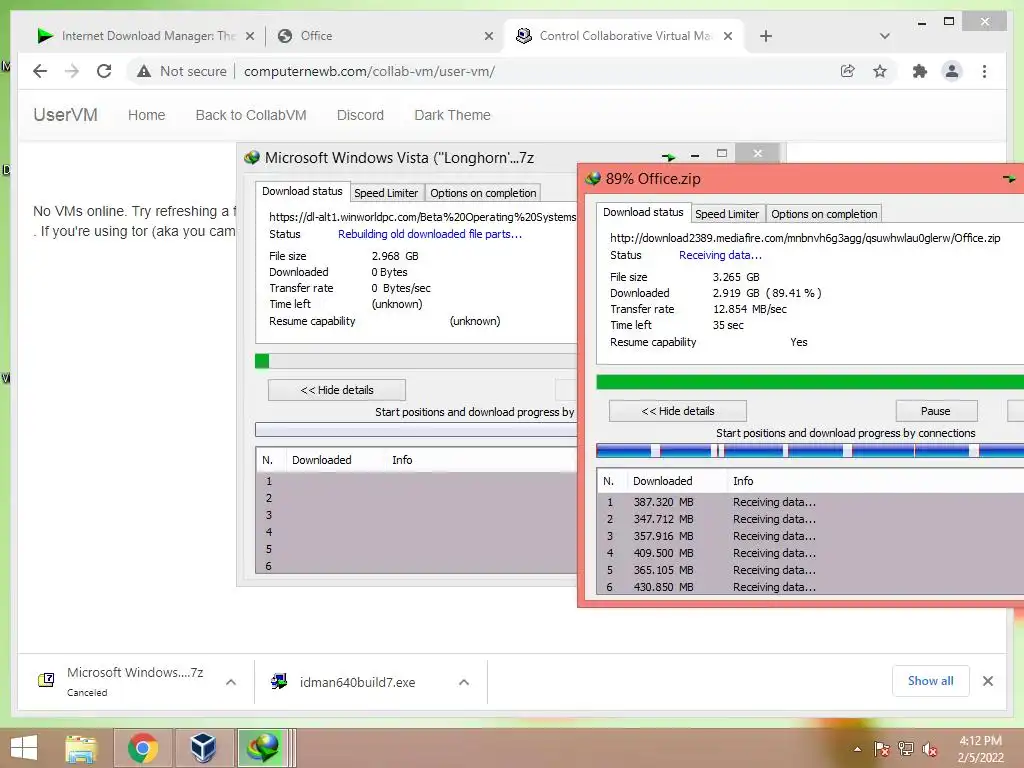Switch to Dark Theme

pos(452,115)
